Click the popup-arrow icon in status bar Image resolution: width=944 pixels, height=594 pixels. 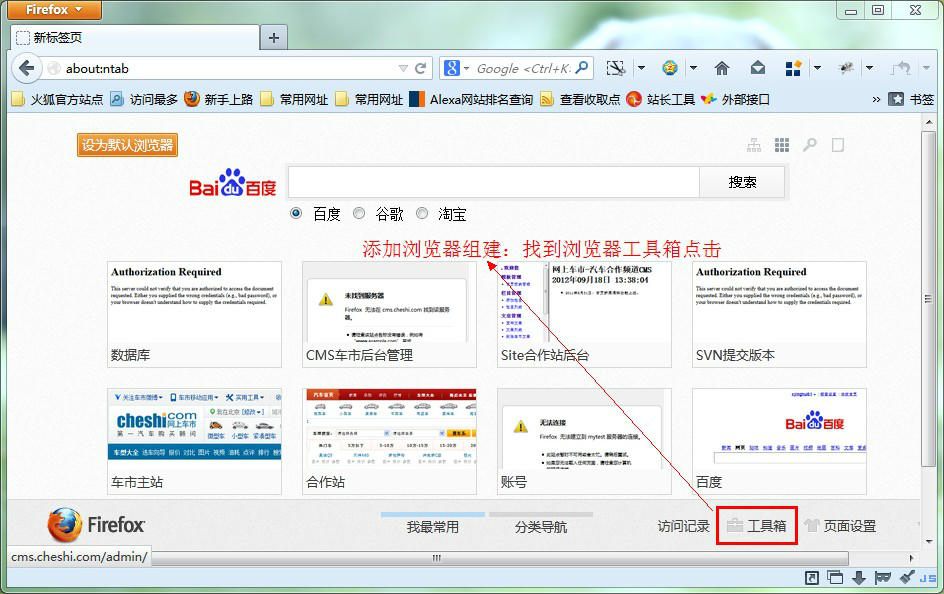[812, 578]
